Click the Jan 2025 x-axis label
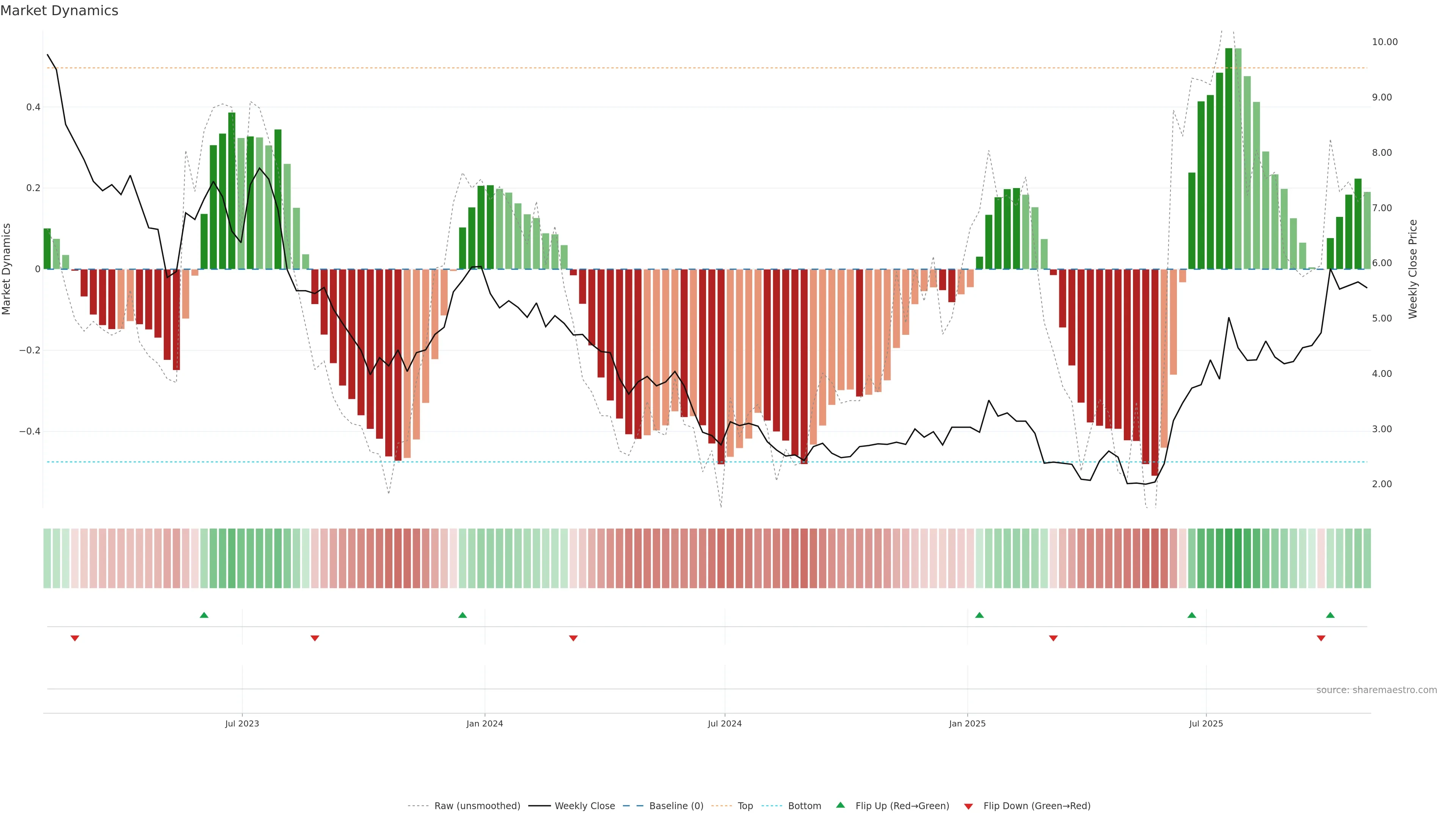Image resolution: width=1456 pixels, height=819 pixels. 967,723
